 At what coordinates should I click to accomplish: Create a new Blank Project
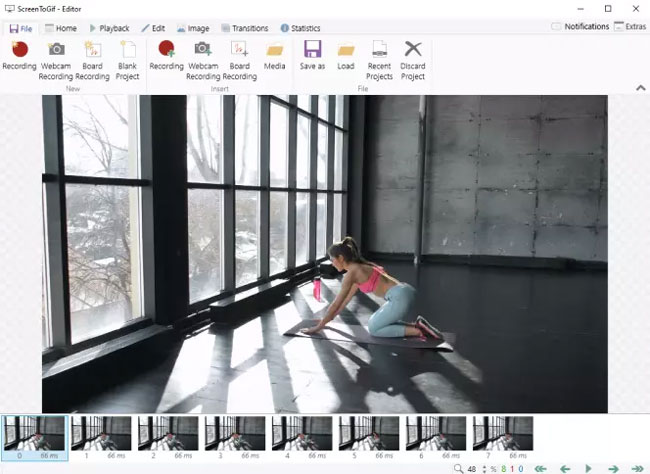[x=127, y=61]
